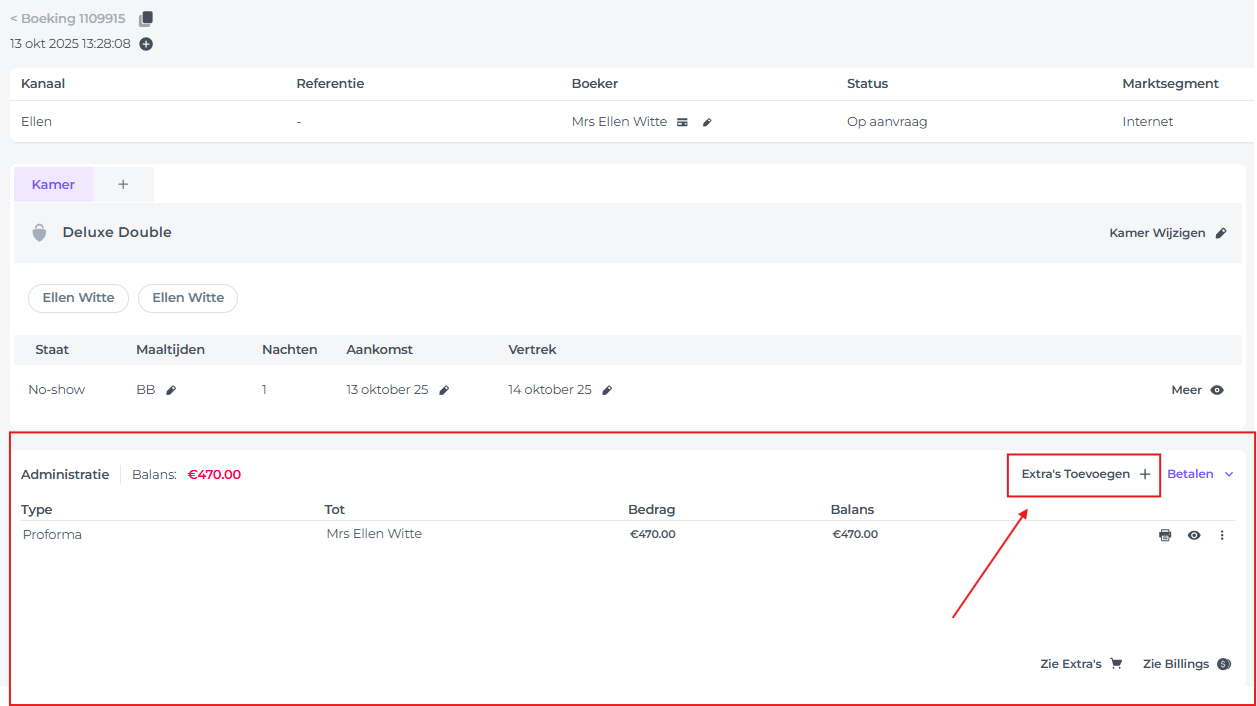Copy booking number 1109915 icon

point(146,19)
